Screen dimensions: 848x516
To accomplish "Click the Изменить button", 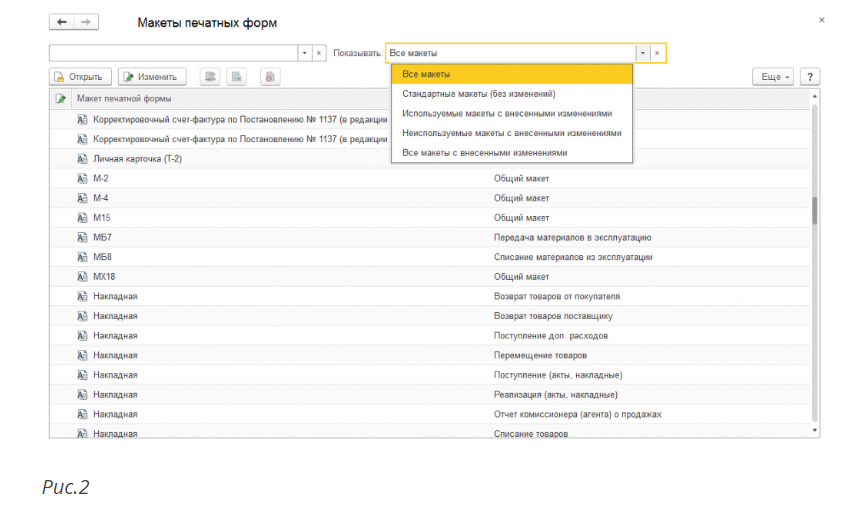I will [x=151, y=76].
